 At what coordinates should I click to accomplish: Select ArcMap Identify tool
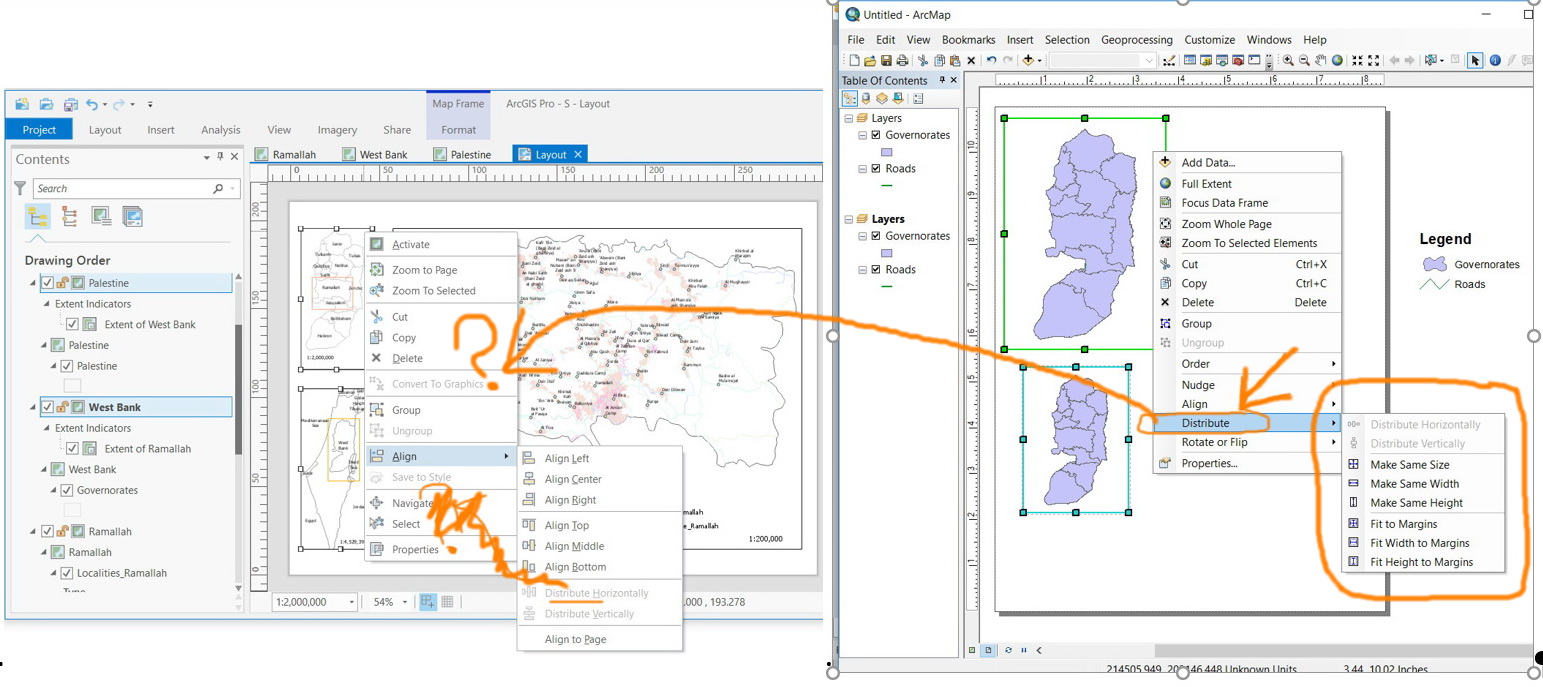pos(1495,61)
